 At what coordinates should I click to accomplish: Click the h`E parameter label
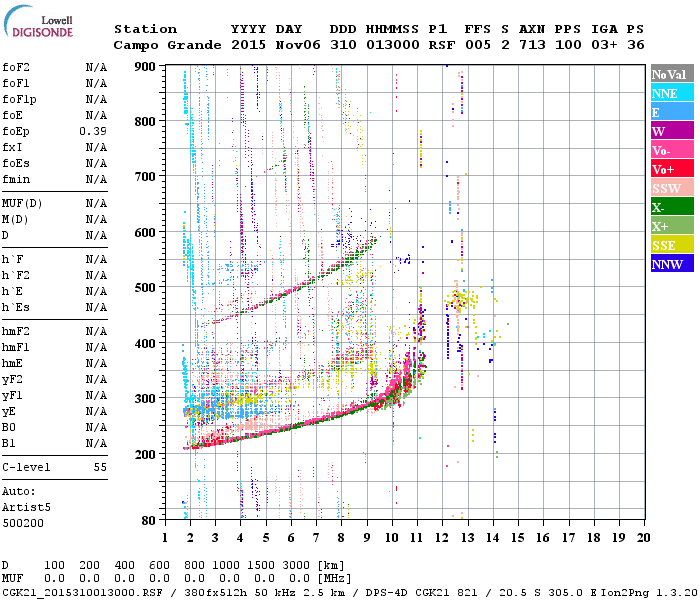[x=12, y=292]
